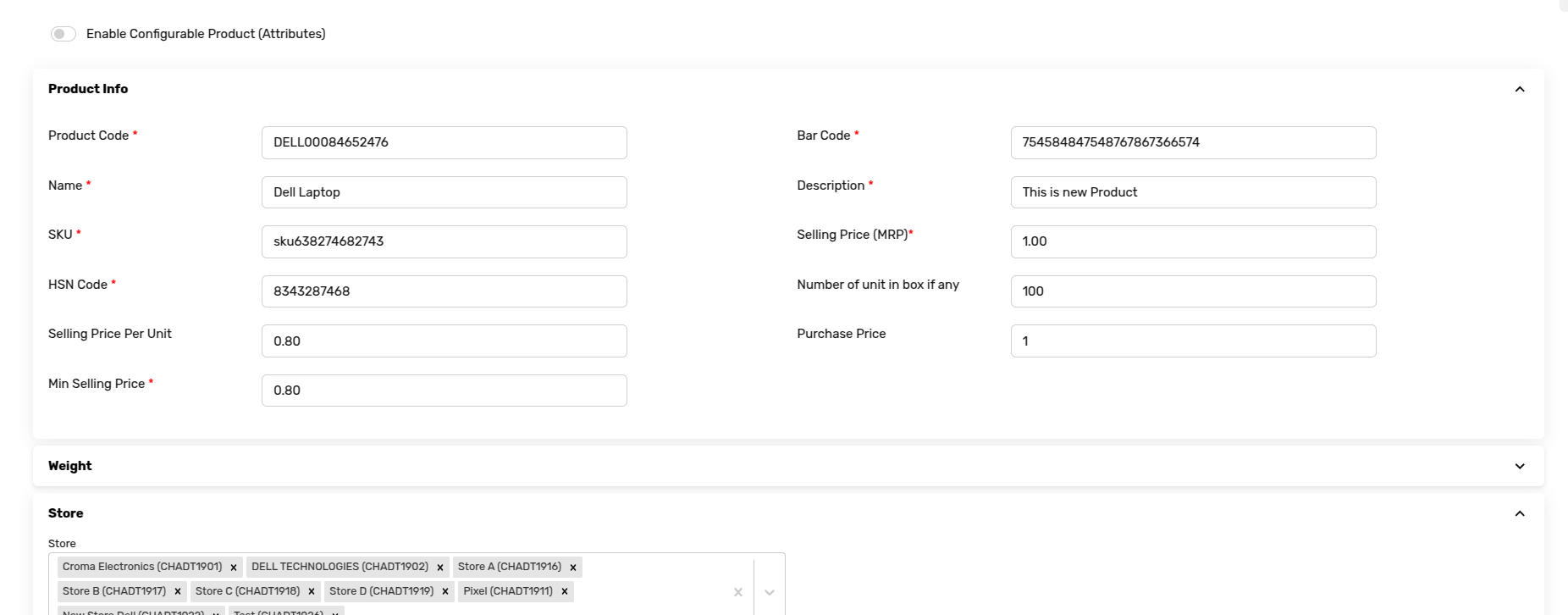Clear all selected stores
Screen dimensions: 1568x615
coord(738,592)
